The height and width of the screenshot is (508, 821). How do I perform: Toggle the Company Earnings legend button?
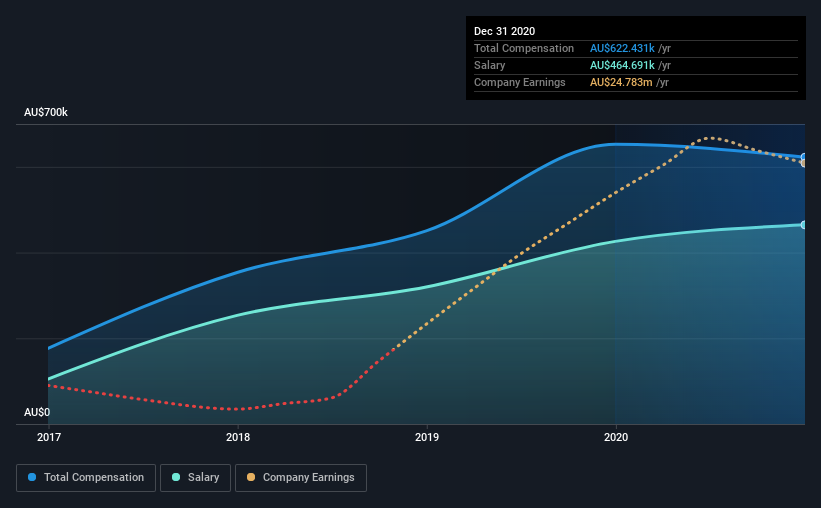tap(301, 478)
